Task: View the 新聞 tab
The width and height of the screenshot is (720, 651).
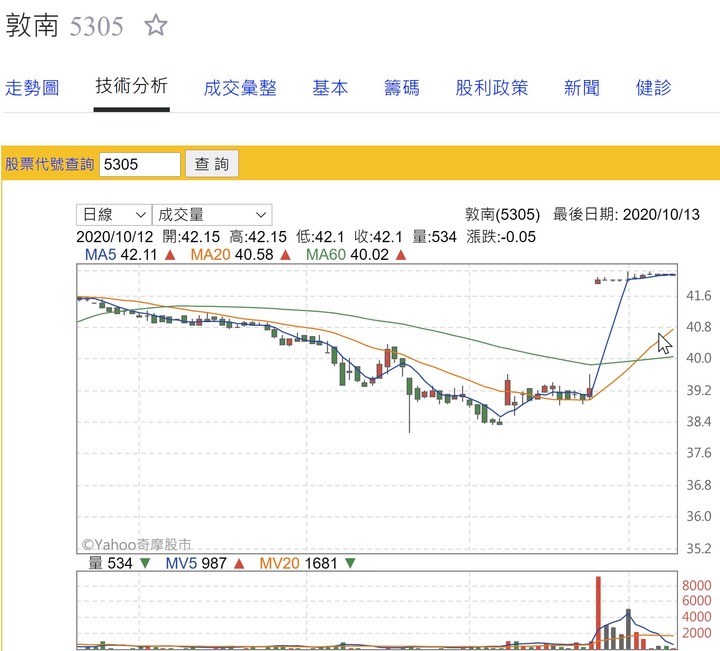Action: tap(582, 88)
